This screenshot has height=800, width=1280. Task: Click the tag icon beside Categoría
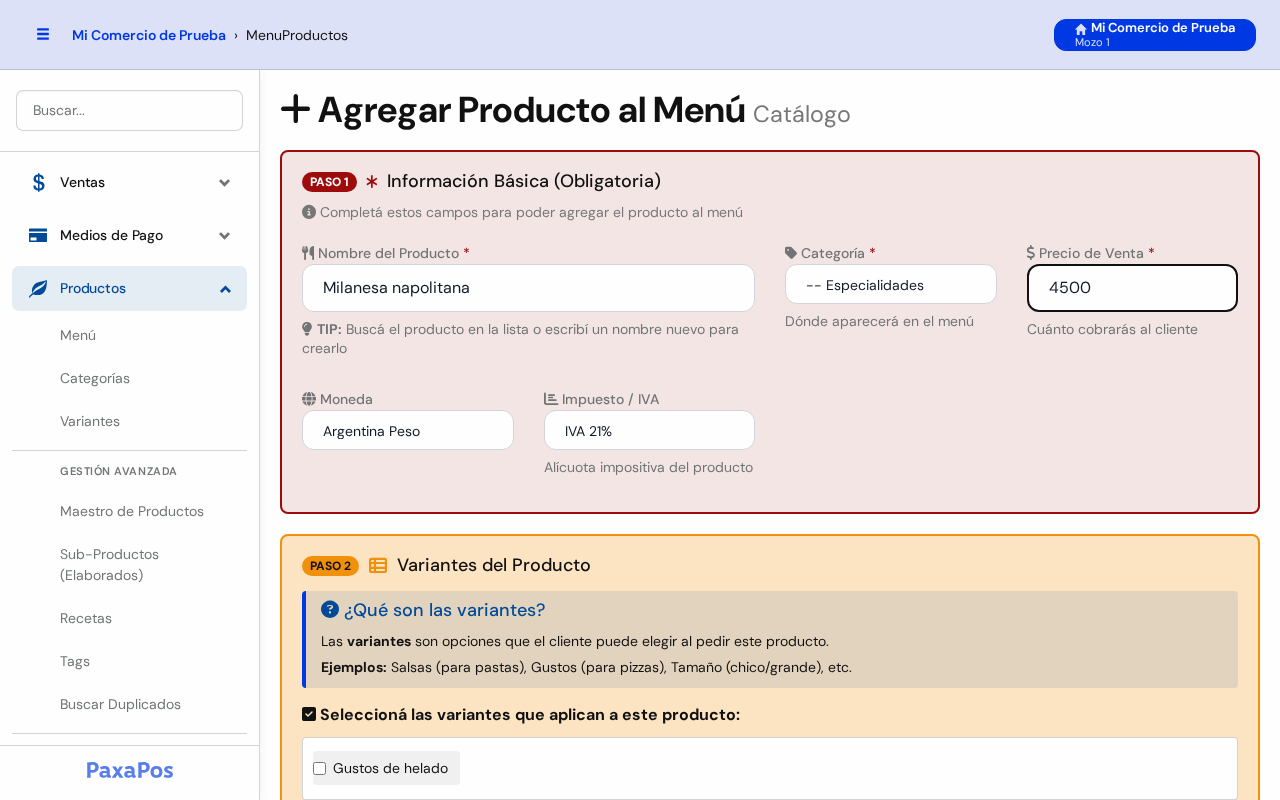pos(791,253)
